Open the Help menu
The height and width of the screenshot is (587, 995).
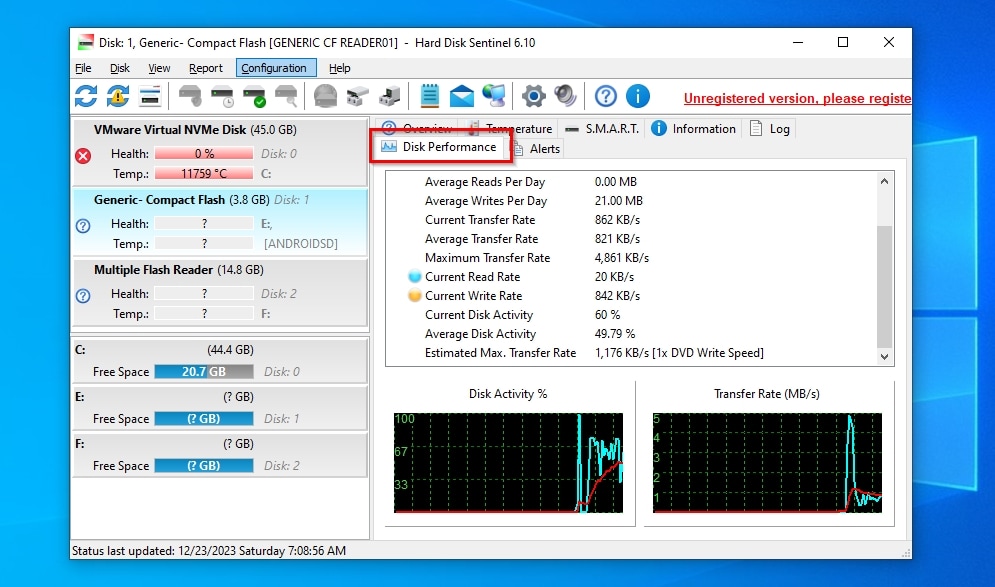point(339,68)
